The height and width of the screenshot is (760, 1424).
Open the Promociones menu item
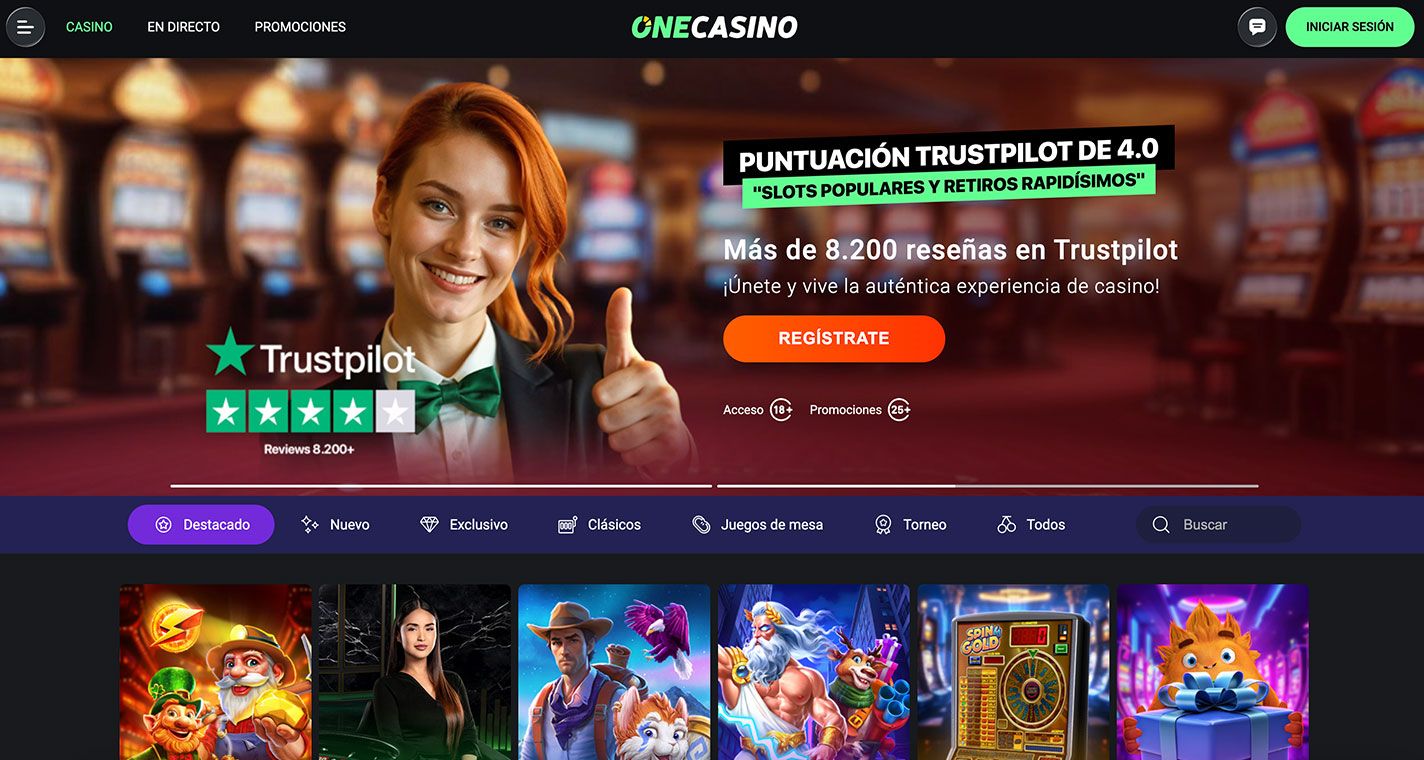tap(300, 27)
